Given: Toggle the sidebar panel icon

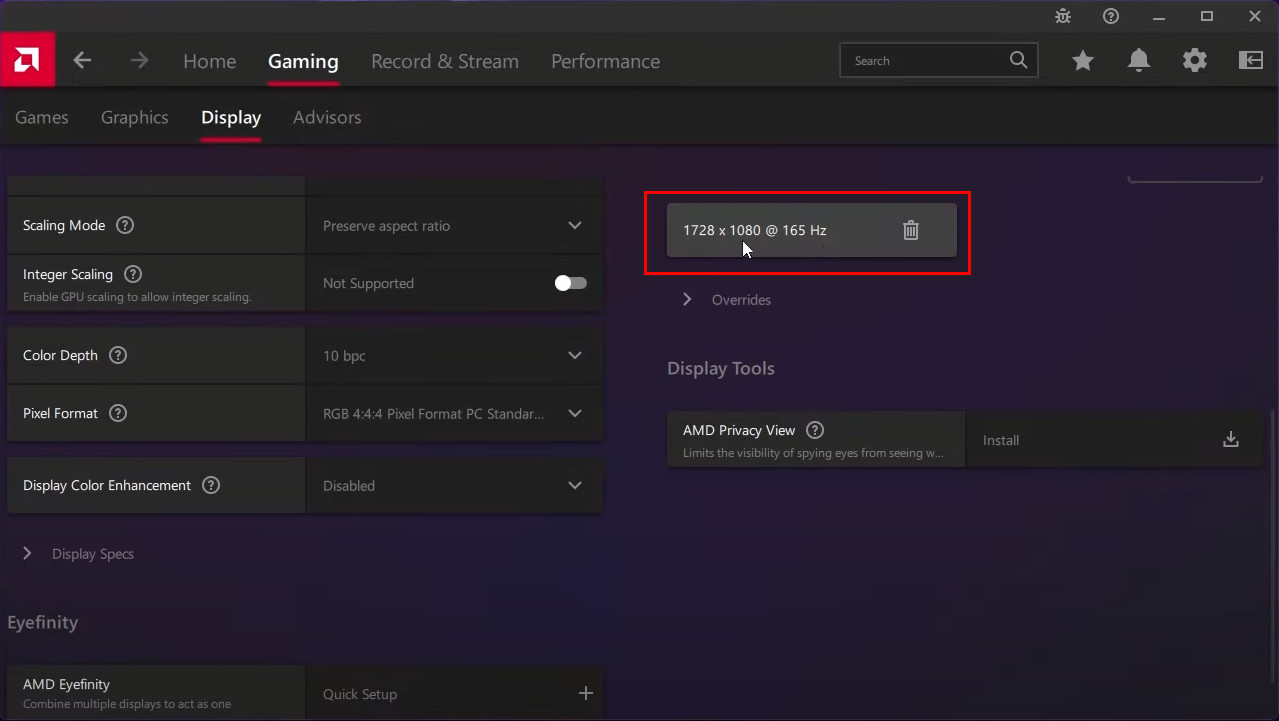Looking at the screenshot, I should (x=1251, y=61).
